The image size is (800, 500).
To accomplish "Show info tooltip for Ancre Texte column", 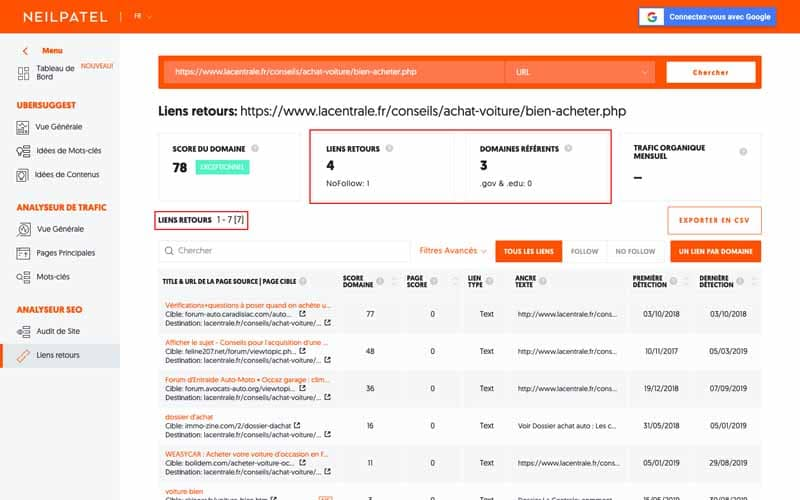I will pyautogui.click(x=543, y=281).
